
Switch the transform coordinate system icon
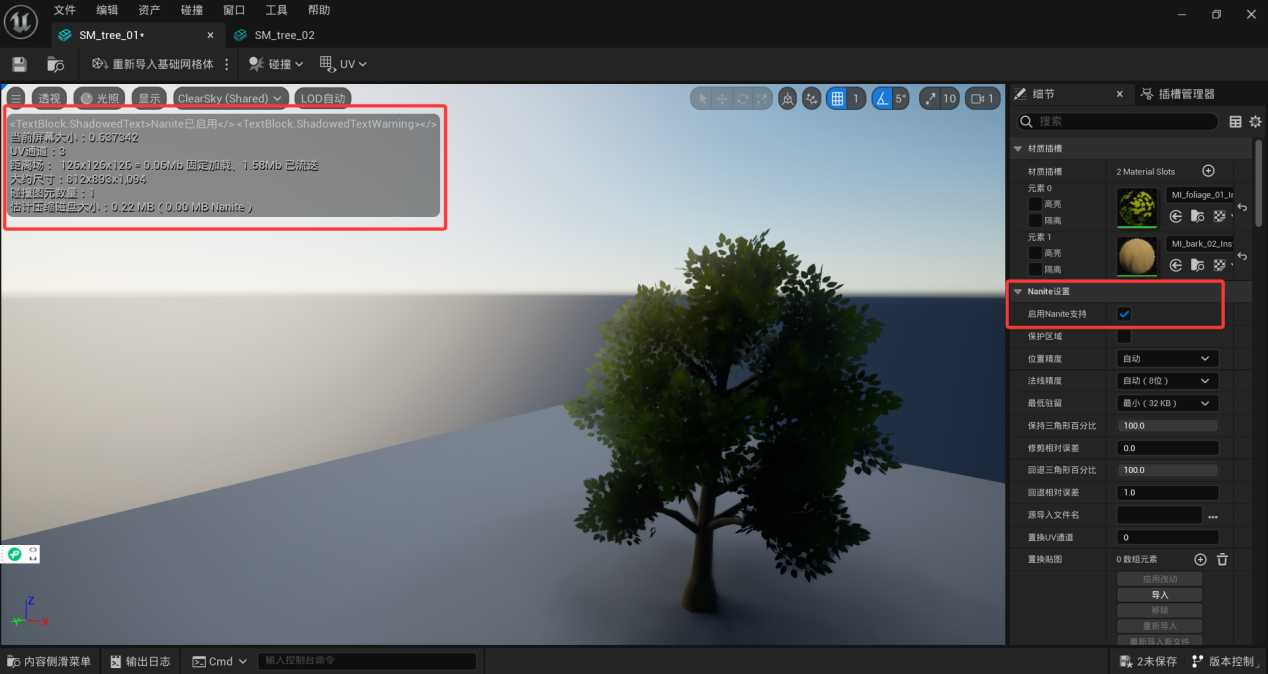pyautogui.click(x=789, y=98)
